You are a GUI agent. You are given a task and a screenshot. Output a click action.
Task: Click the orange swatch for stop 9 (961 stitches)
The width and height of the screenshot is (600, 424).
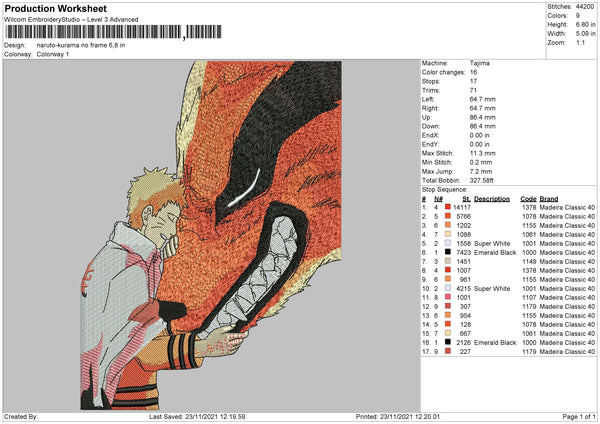[447, 279]
